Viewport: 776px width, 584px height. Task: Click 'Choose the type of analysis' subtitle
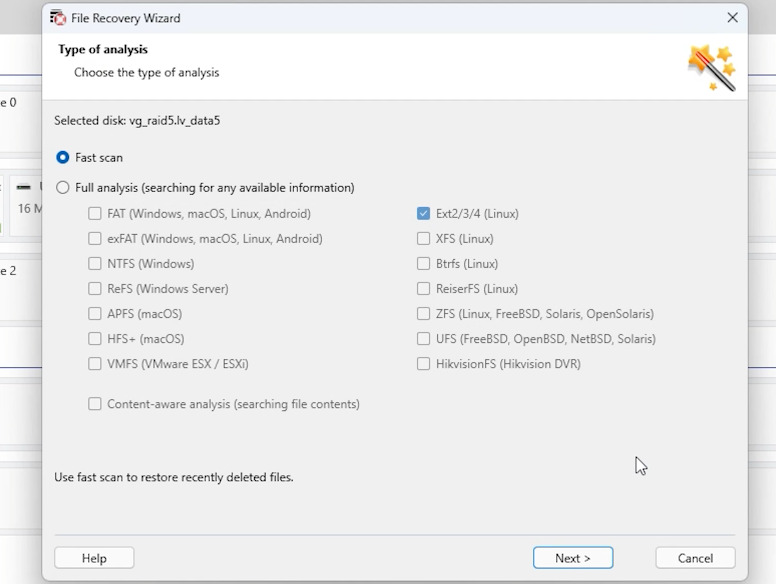pos(146,72)
